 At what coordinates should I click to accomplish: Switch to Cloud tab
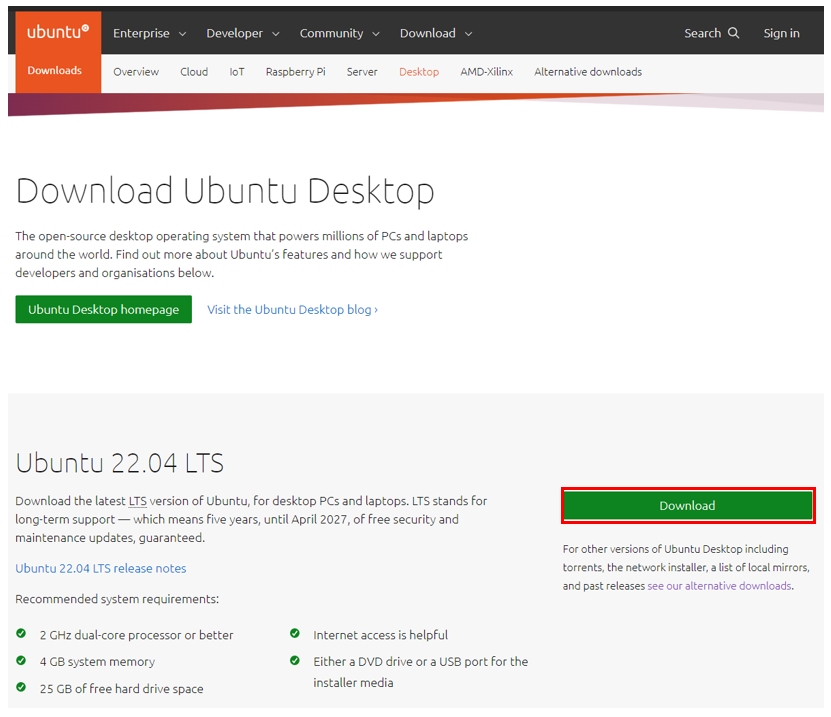[x=194, y=72]
